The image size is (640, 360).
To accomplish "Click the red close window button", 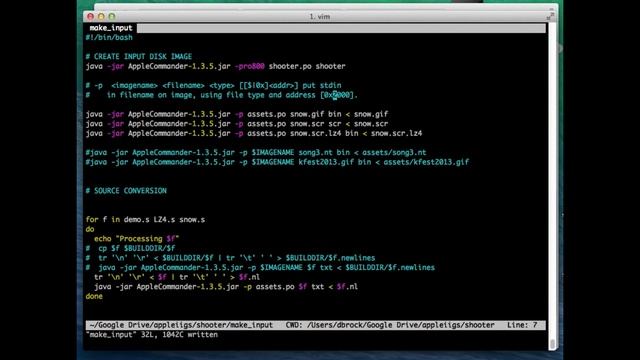I will 90,16.
